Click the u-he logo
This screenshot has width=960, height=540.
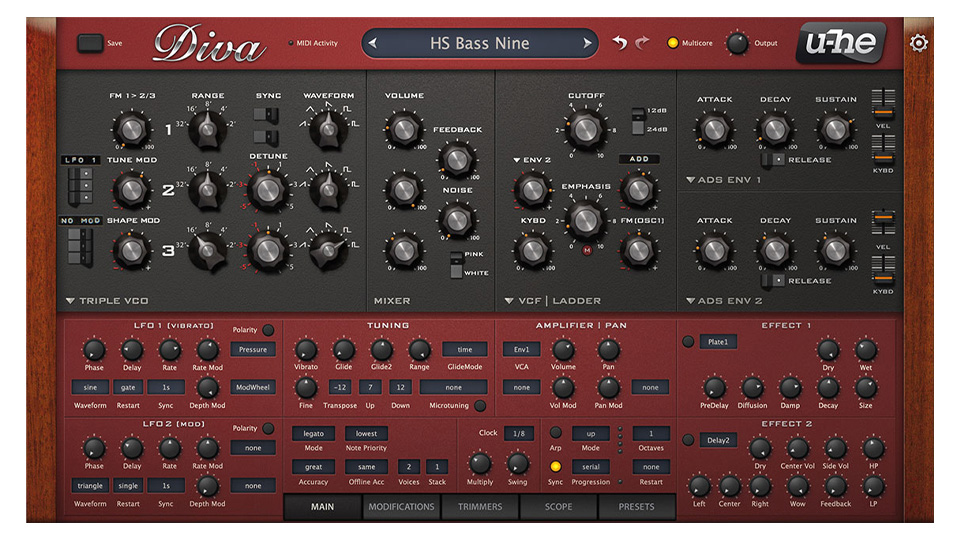pos(846,43)
